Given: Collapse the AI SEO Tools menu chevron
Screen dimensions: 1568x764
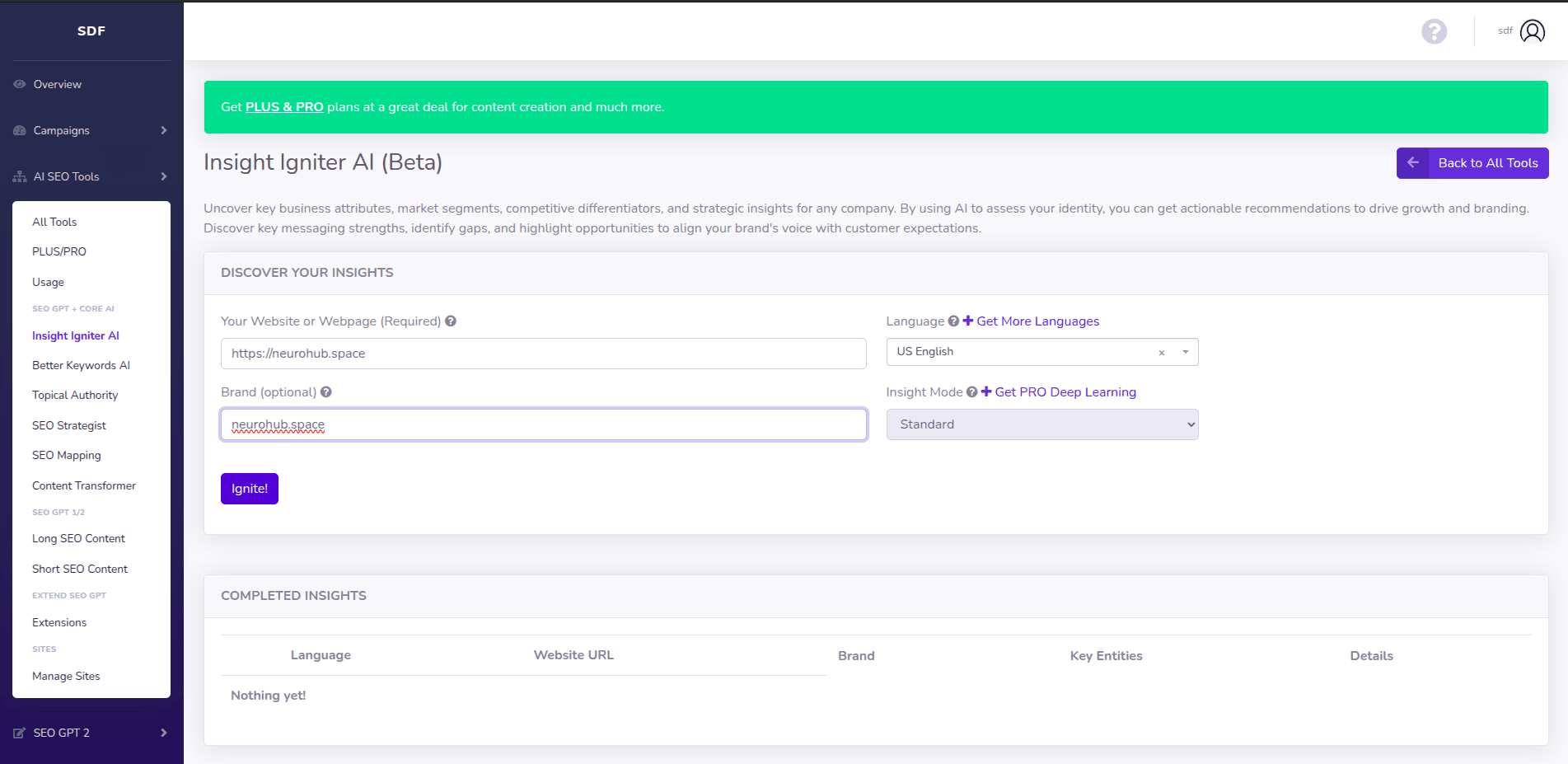Looking at the screenshot, I should pos(164,176).
